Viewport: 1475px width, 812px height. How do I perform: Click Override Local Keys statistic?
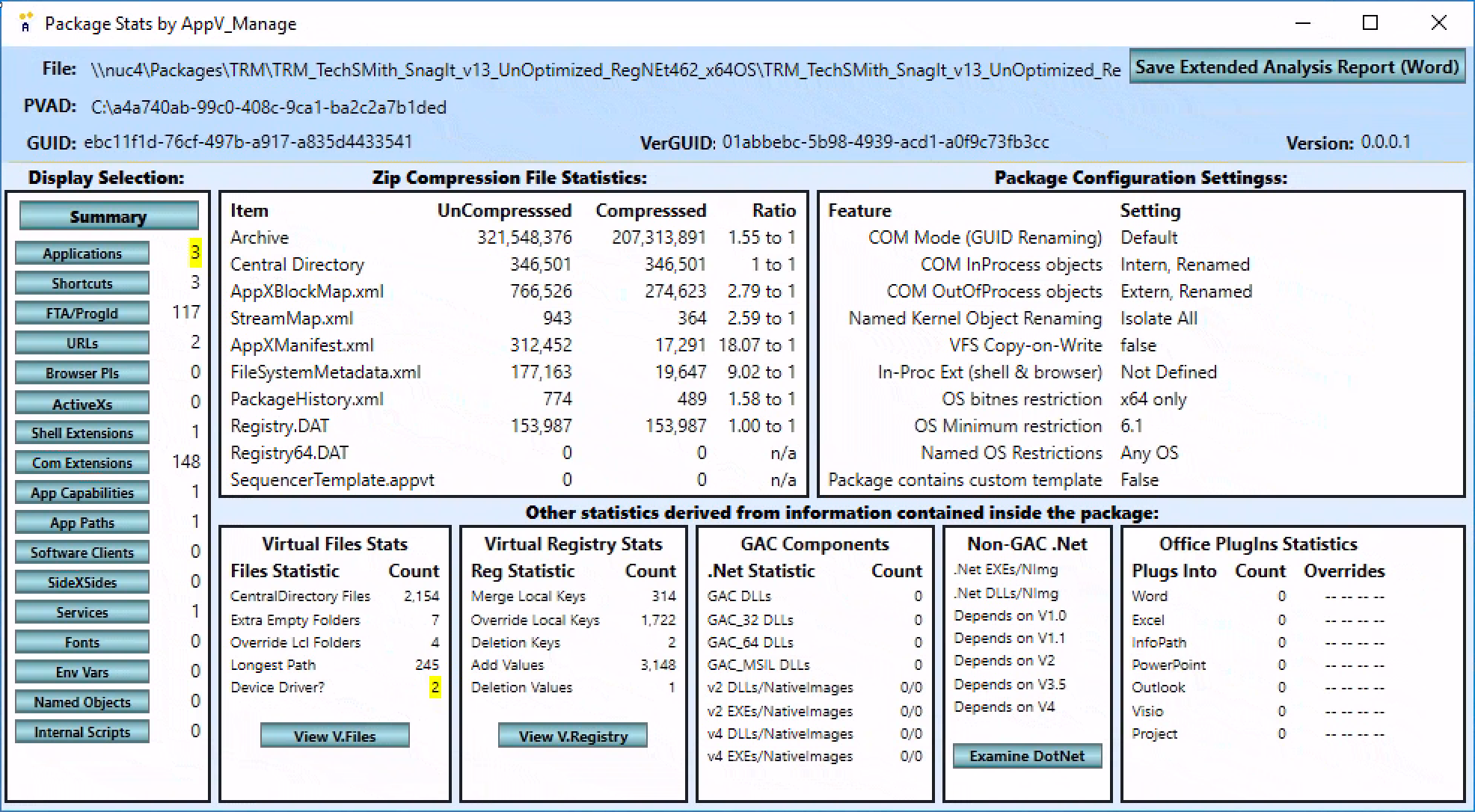tap(573, 620)
